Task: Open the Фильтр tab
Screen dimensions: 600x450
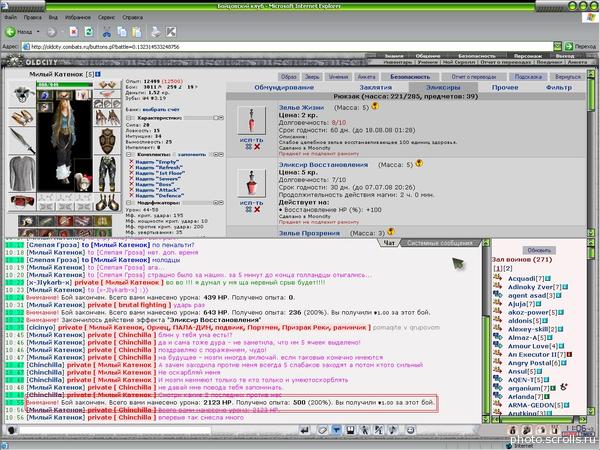Action: pyautogui.click(x=559, y=87)
